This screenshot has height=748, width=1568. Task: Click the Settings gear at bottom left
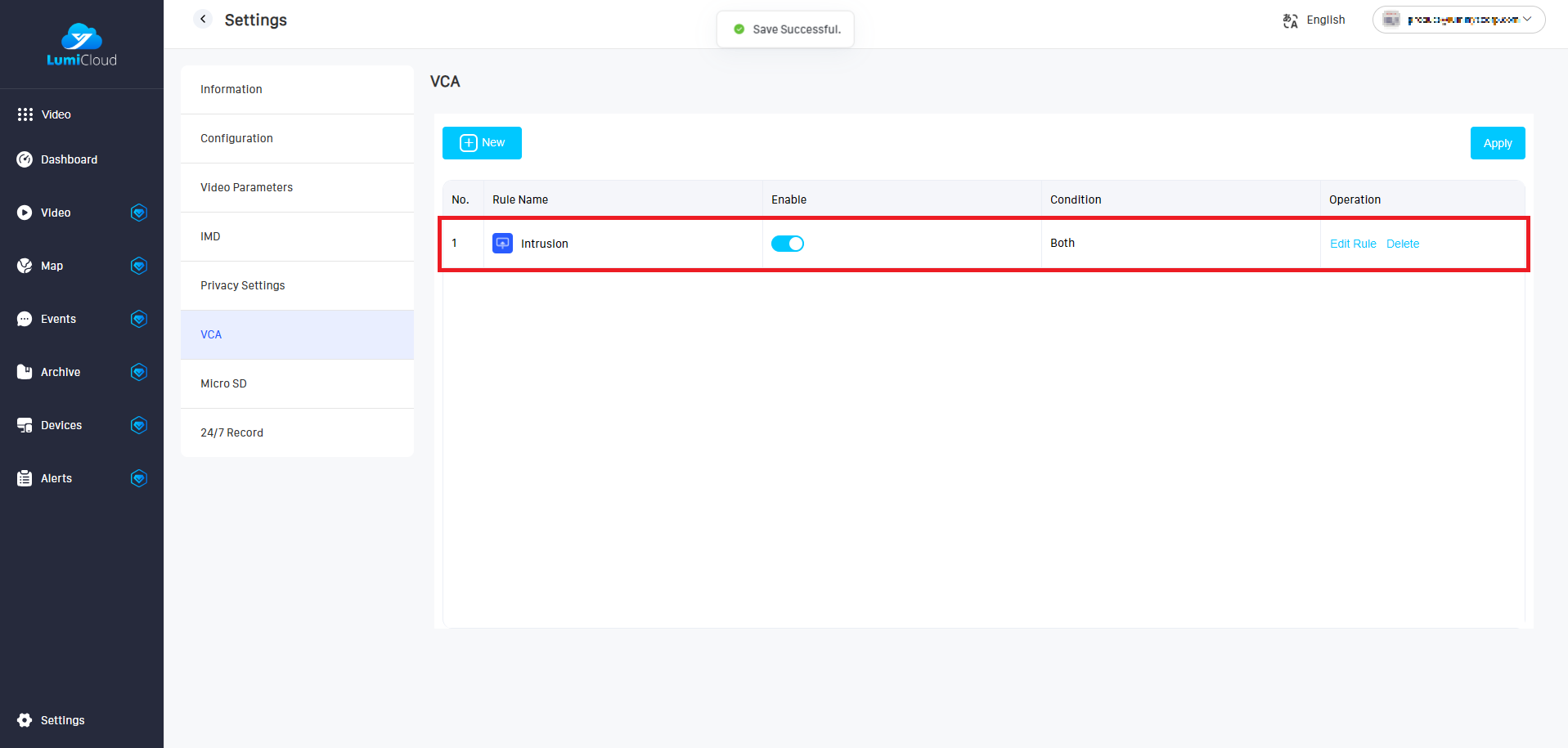(25, 720)
